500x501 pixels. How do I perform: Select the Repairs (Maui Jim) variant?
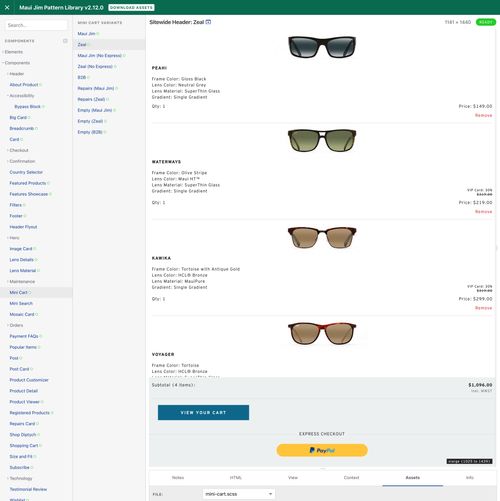[96, 88]
